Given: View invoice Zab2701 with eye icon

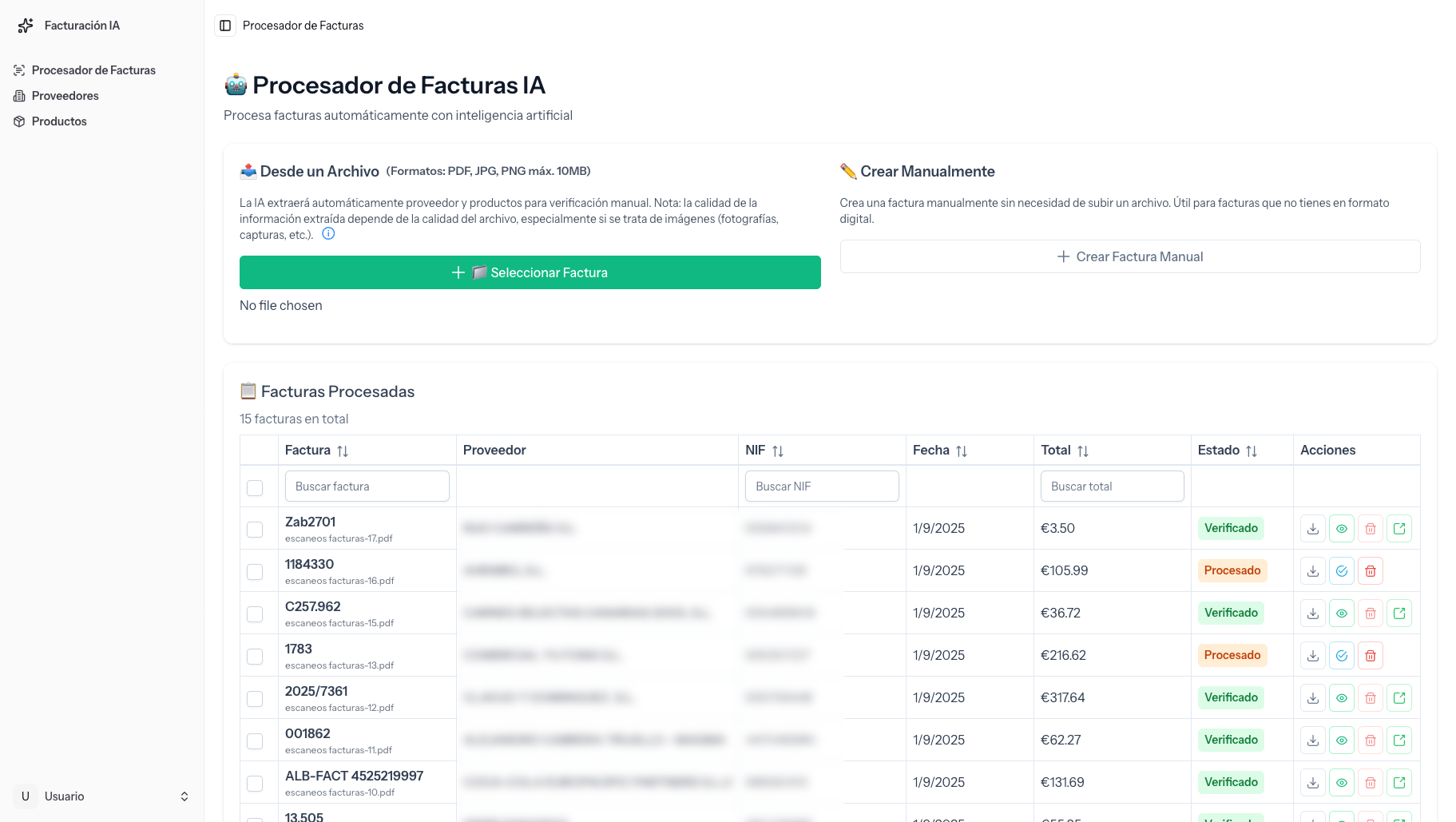Looking at the screenshot, I should pos(1342,529).
